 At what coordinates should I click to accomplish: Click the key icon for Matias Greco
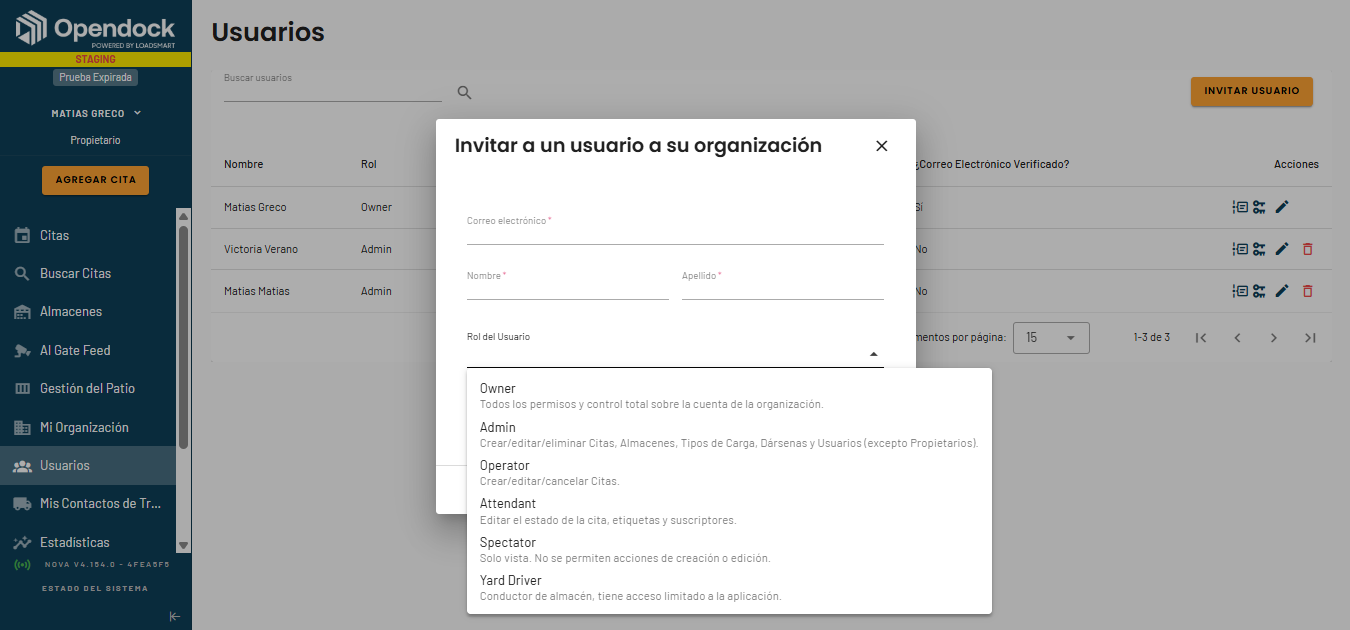(x=1260, y=207)
